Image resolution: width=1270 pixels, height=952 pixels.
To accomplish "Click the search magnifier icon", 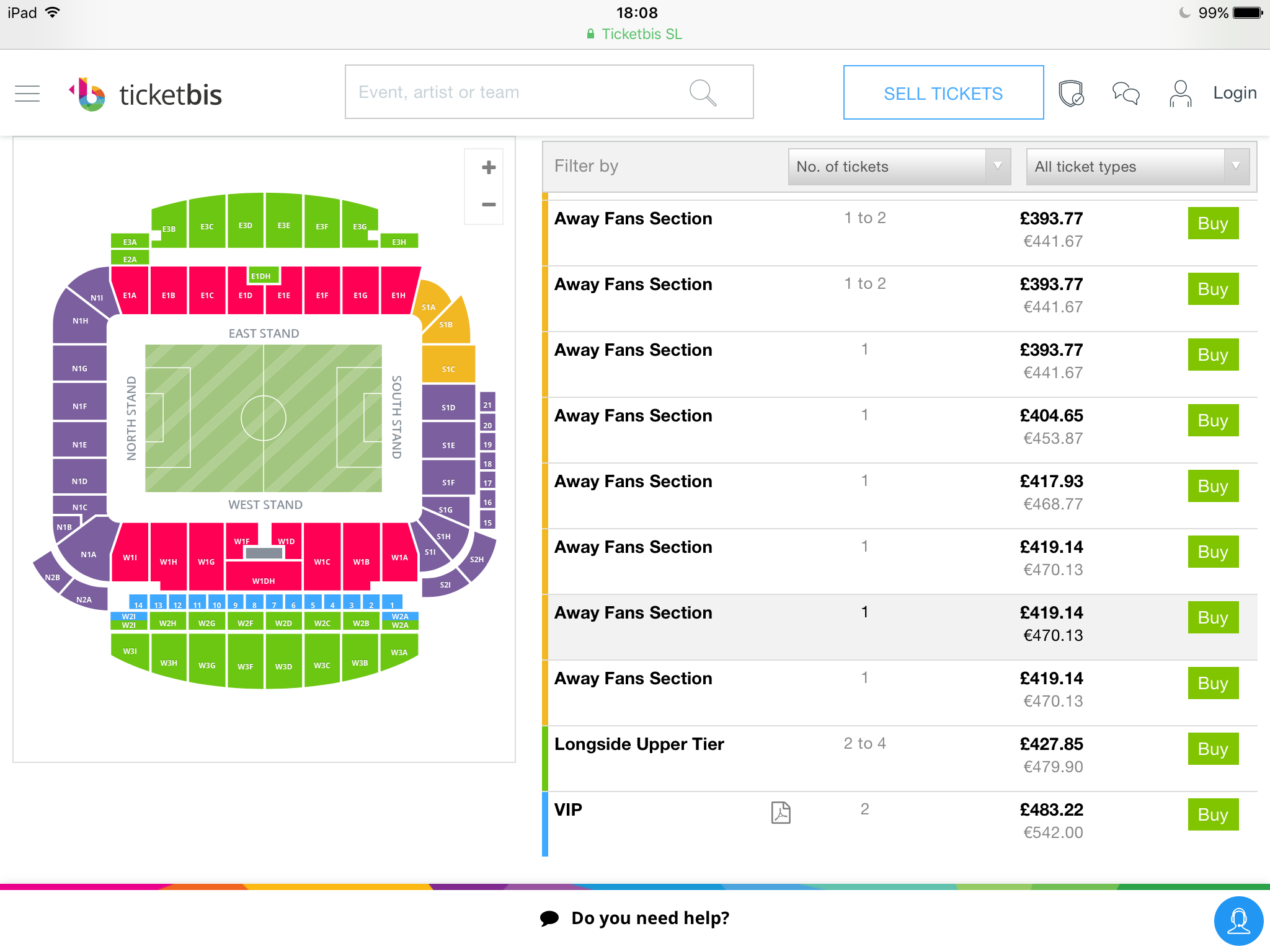I will click(703, 92).
